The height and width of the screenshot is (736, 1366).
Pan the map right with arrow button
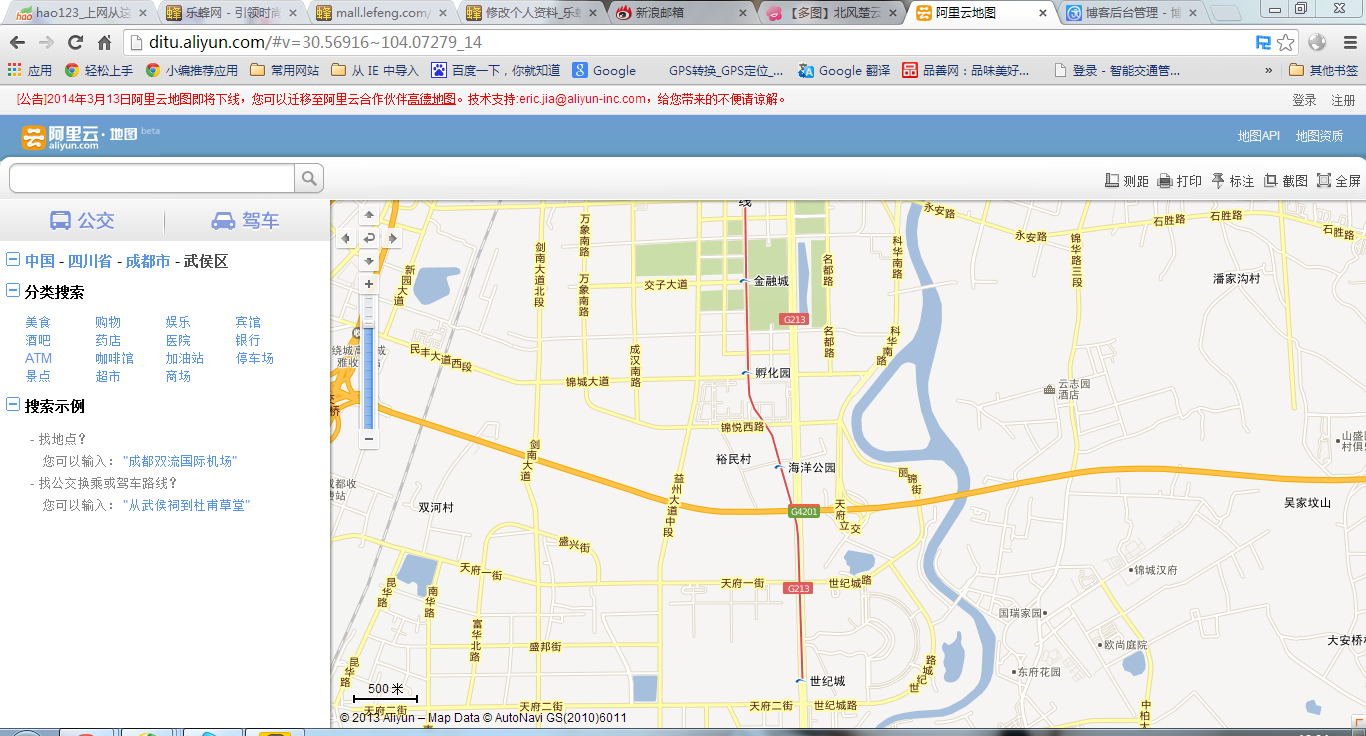tap(392, 238)
